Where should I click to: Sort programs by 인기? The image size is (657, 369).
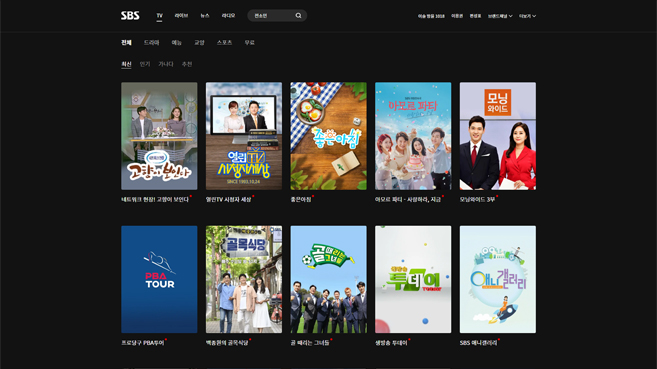coord(145,64)
